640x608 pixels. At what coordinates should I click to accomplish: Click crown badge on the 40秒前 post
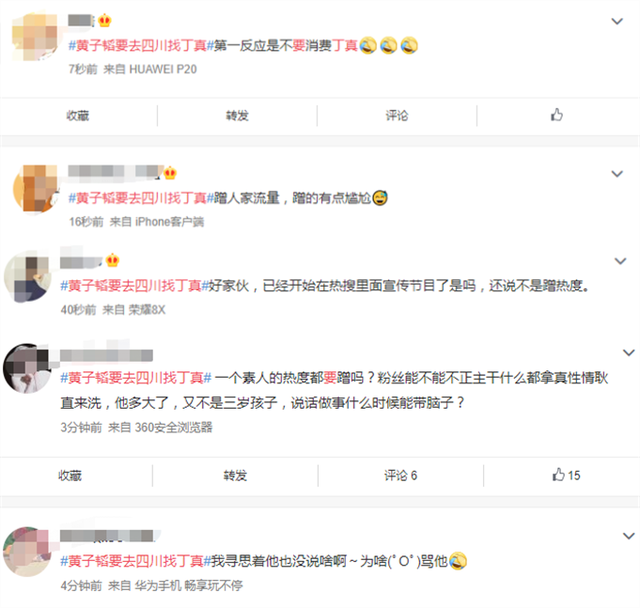click(112, 260)
